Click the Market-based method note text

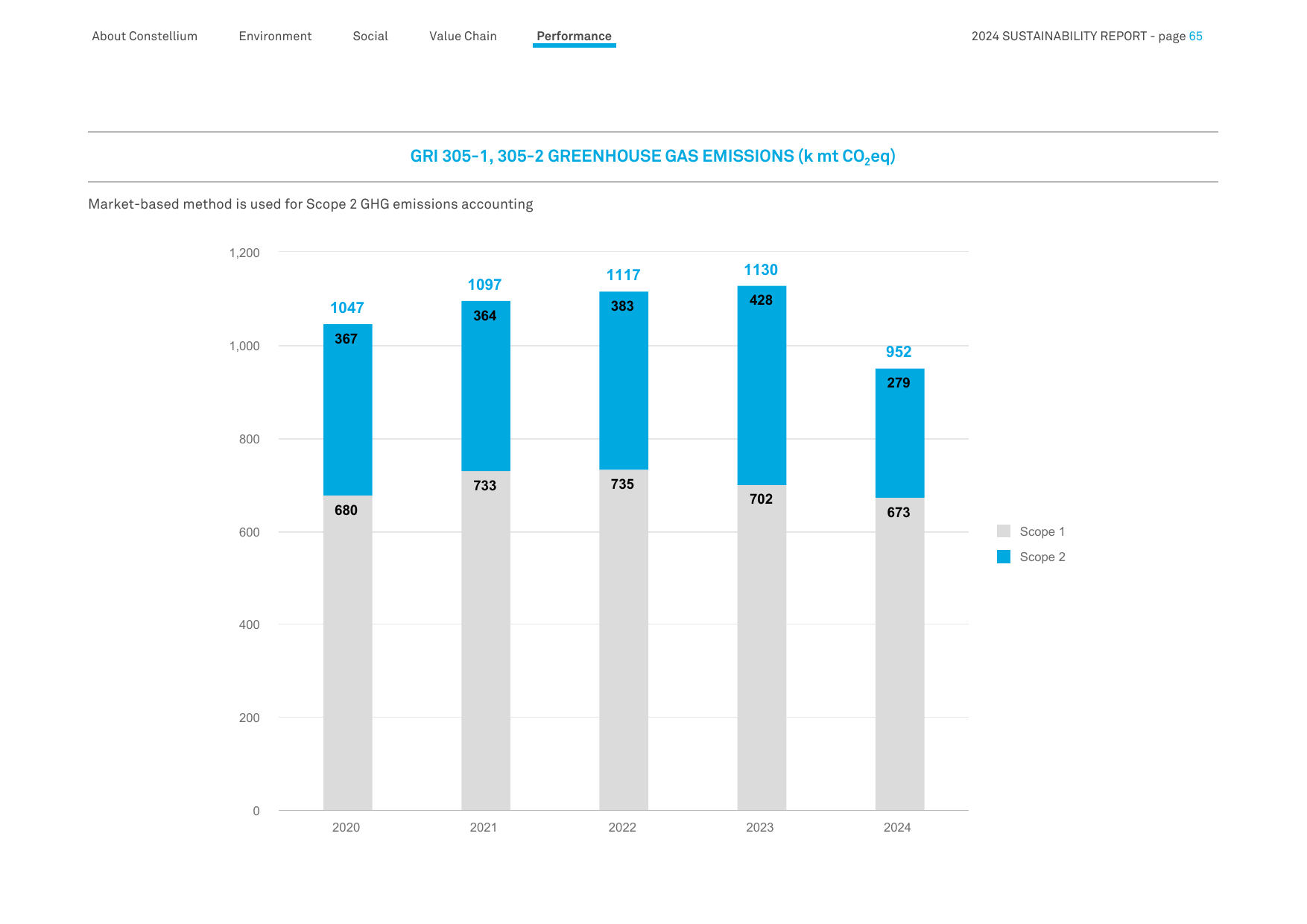pyautogui.click(x=311, y=204)
